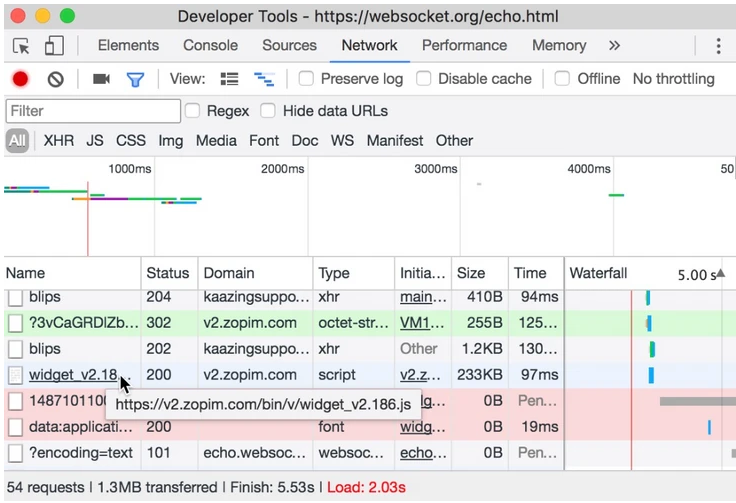Sort by the Name column header
This screenshot has height=503, width=736.
(72, 273)
